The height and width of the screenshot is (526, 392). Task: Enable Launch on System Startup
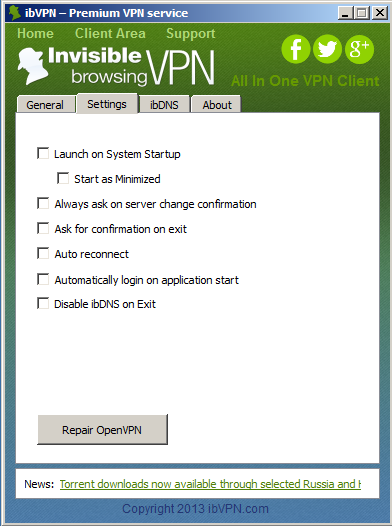43,153
